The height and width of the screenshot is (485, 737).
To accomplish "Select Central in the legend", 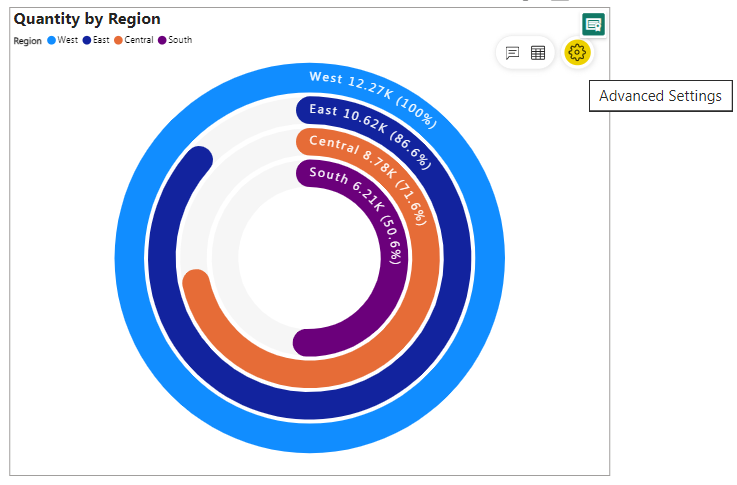I will [x=119, y=40].
